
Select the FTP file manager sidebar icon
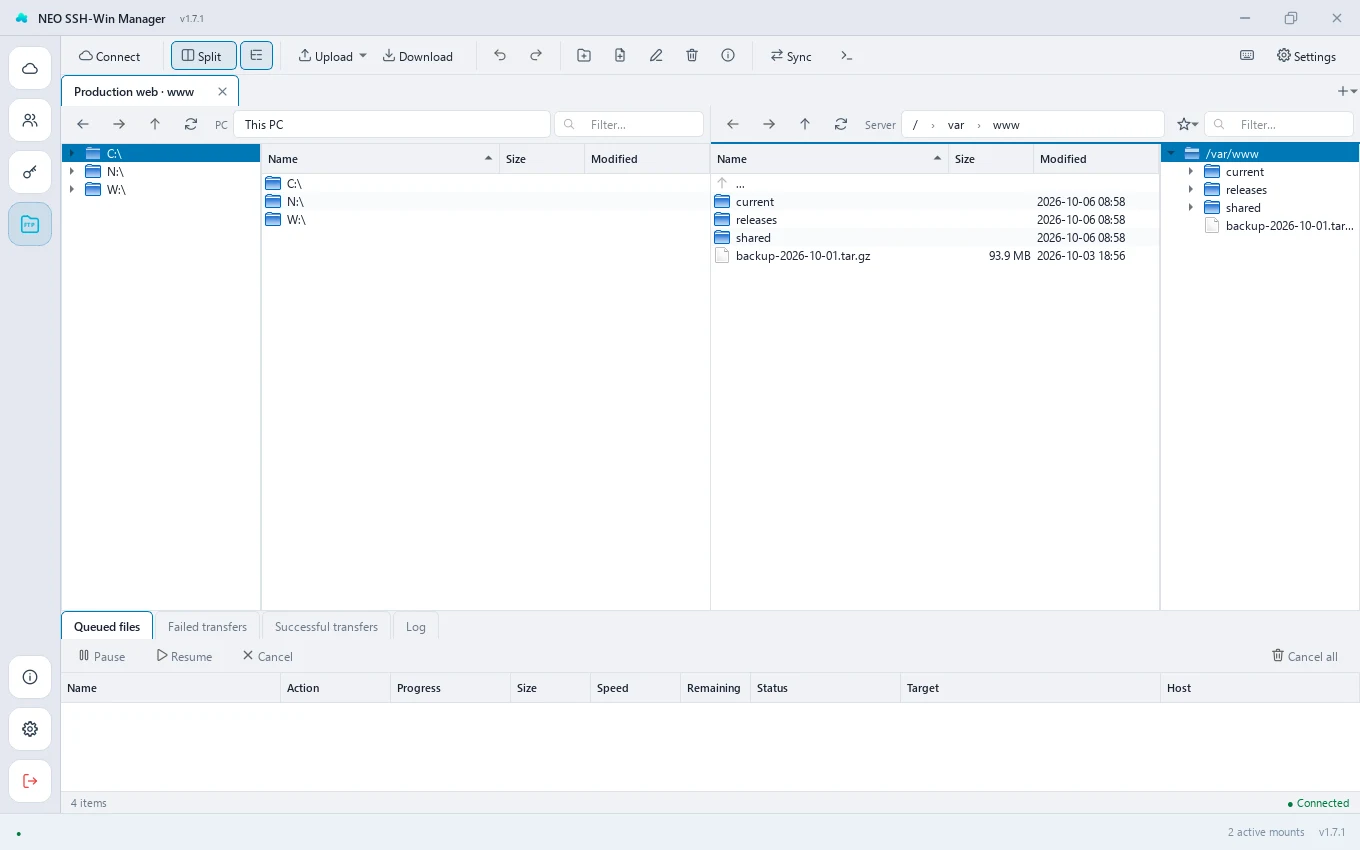point(30,224)
